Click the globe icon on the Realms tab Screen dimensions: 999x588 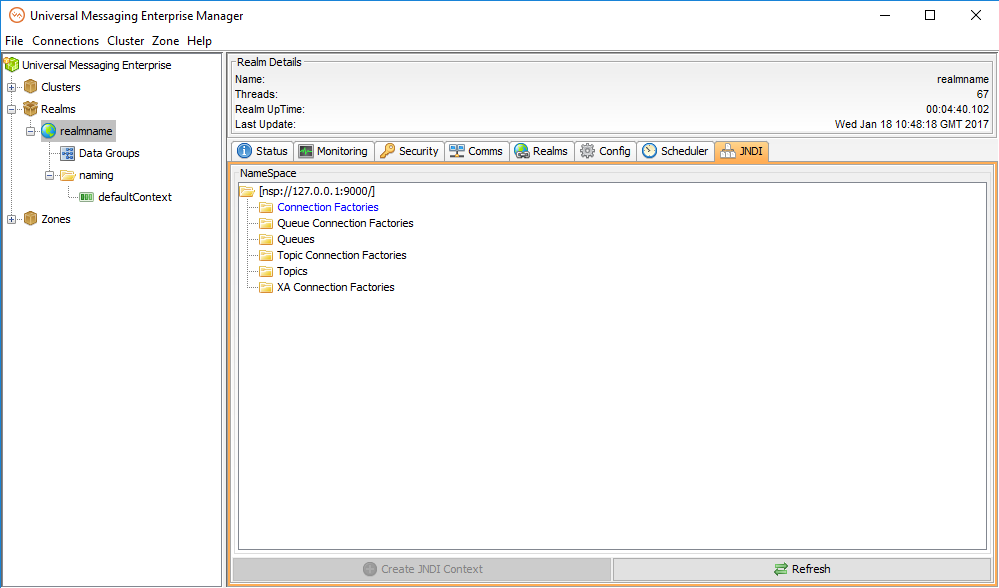[x=522, y=151]
